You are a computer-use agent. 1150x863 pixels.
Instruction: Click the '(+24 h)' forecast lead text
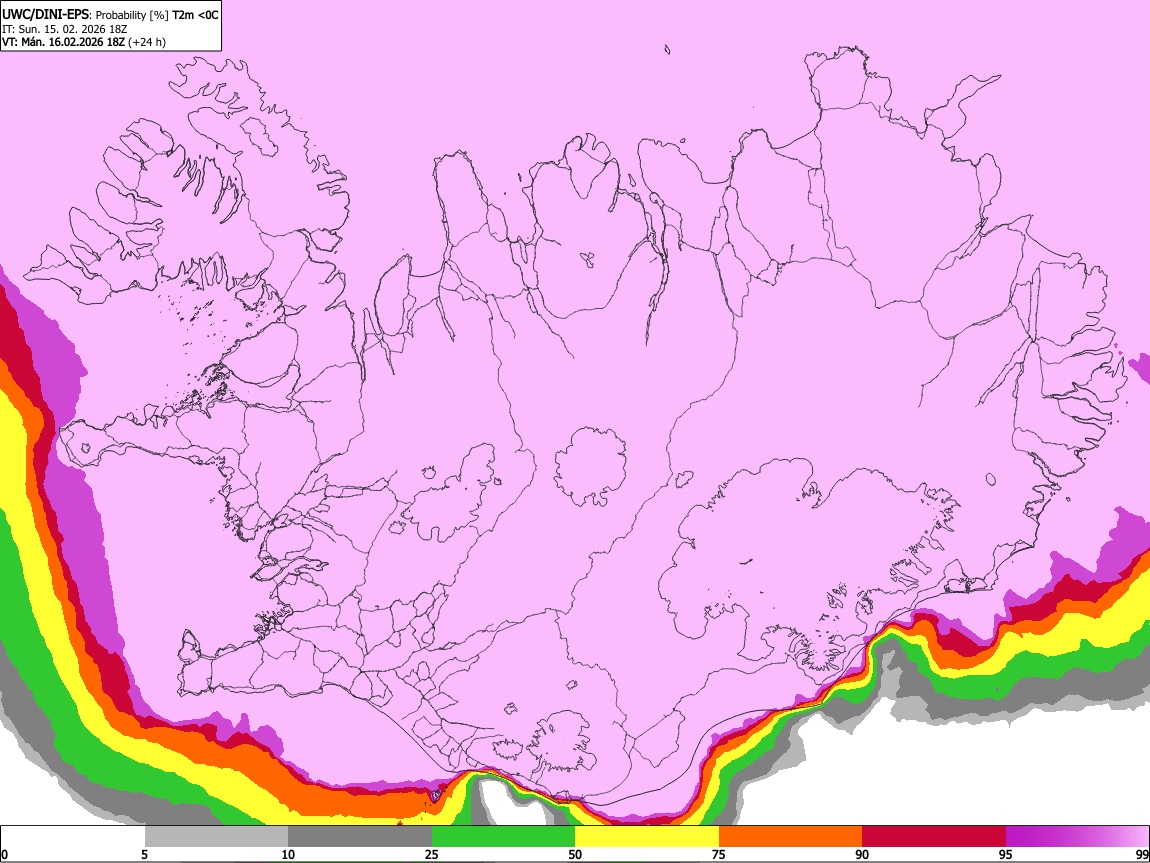pos(147,42)
